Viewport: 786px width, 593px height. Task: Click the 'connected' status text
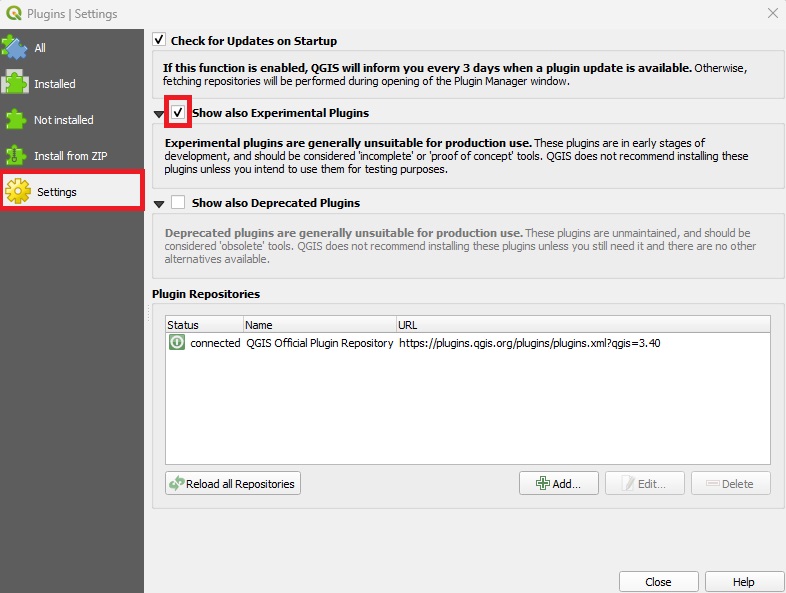tap(215, 343)
